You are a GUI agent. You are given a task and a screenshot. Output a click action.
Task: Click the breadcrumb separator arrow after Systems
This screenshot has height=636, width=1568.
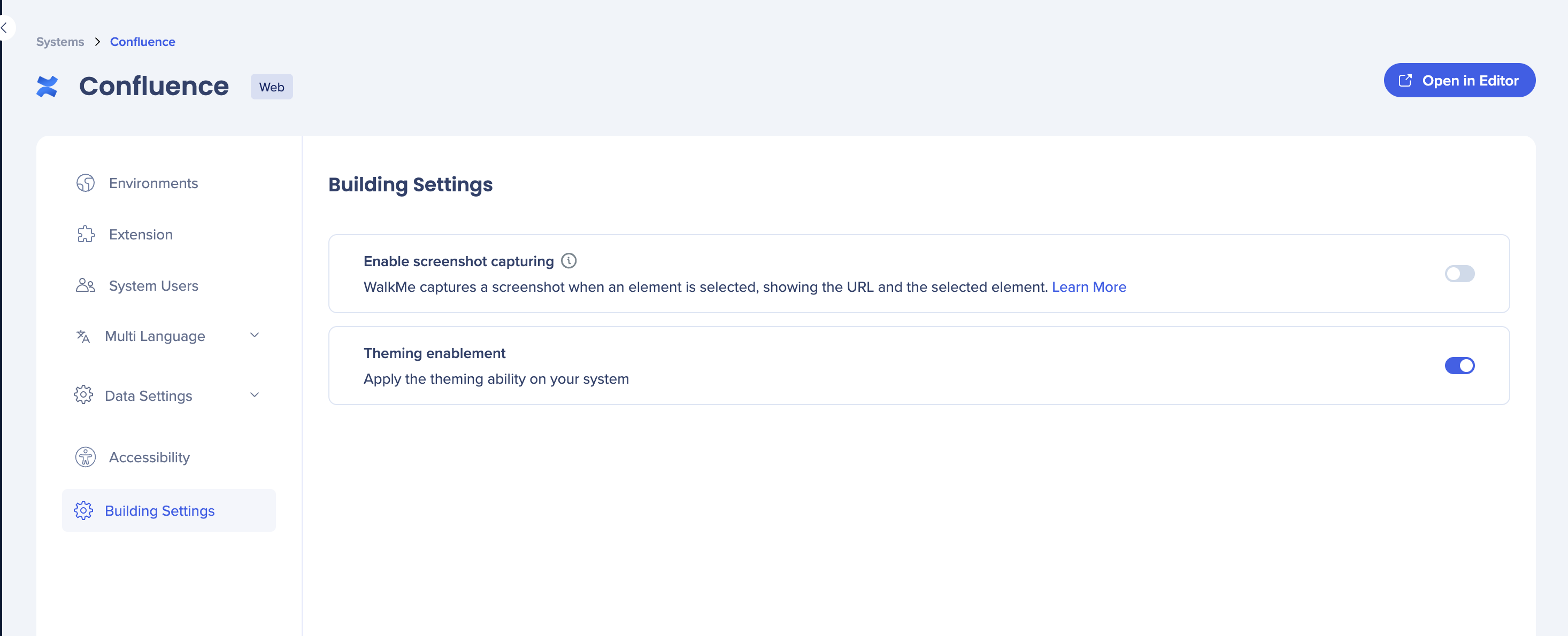(97, 41)
